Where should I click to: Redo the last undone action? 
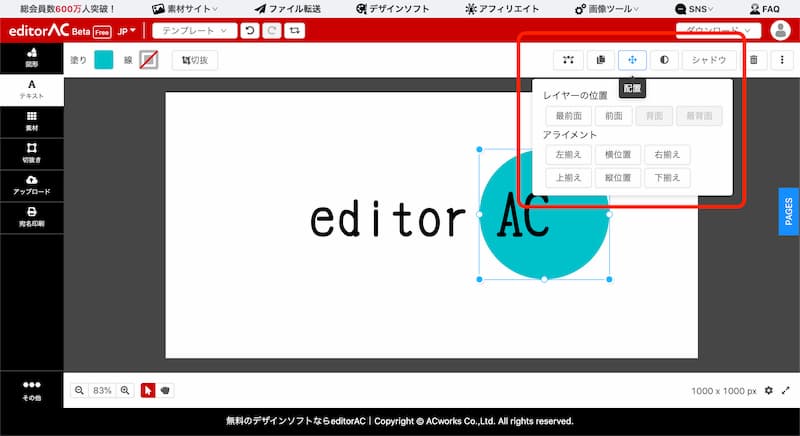point(272,31)
